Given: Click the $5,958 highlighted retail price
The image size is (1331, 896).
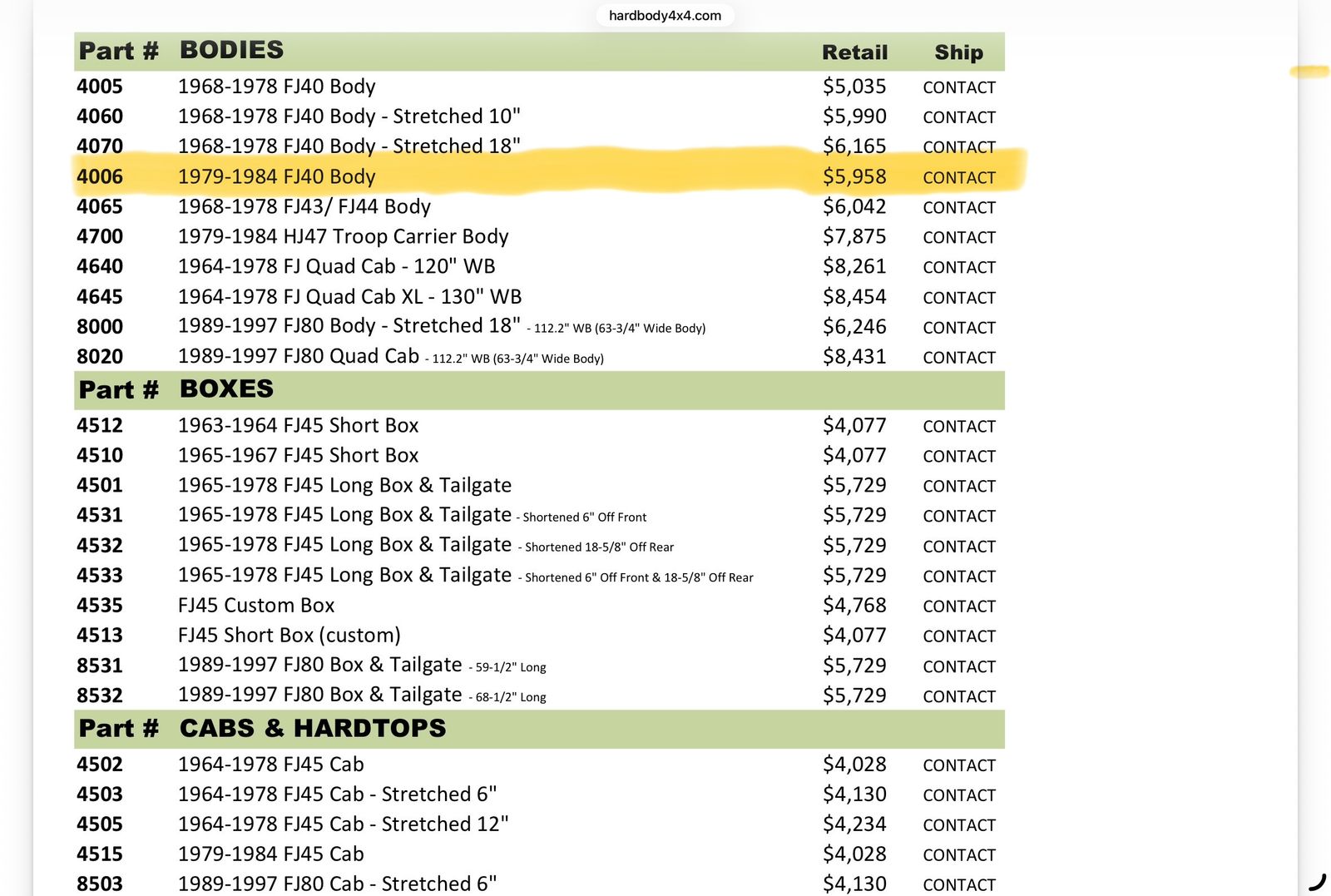Looking at the screenshot, I should point(854,176).
